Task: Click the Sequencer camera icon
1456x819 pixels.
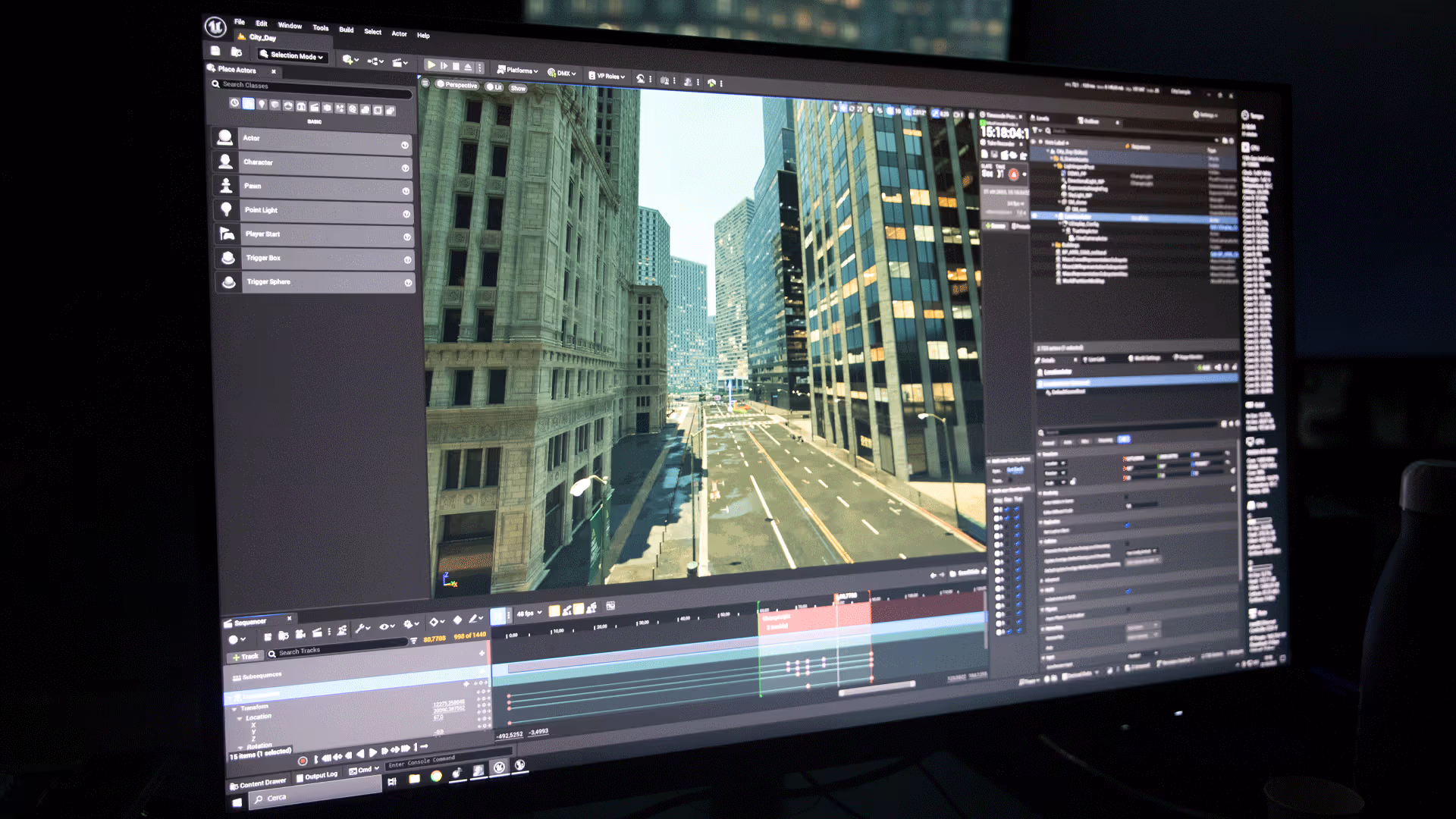Action: (300, 633)
